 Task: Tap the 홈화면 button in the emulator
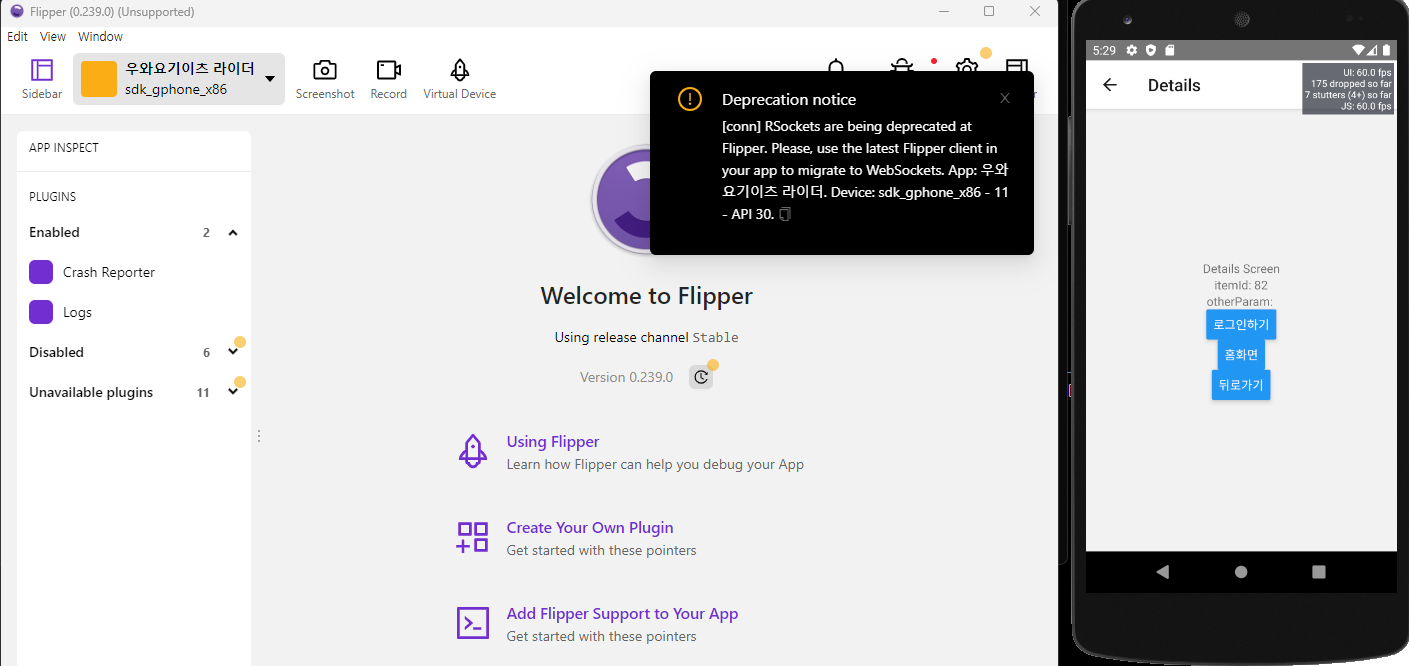pos(1241,354)
